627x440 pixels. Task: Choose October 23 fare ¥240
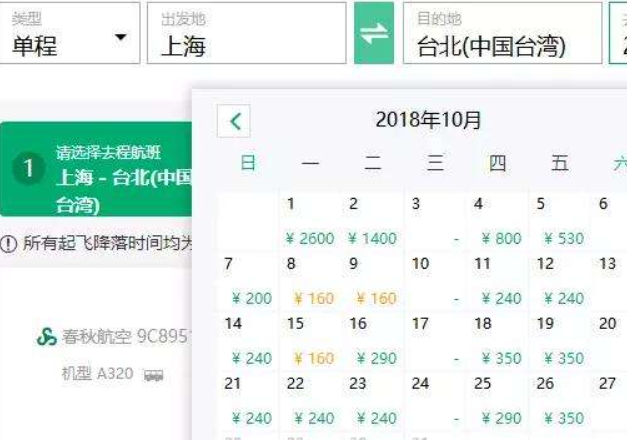tap(373, 402)
